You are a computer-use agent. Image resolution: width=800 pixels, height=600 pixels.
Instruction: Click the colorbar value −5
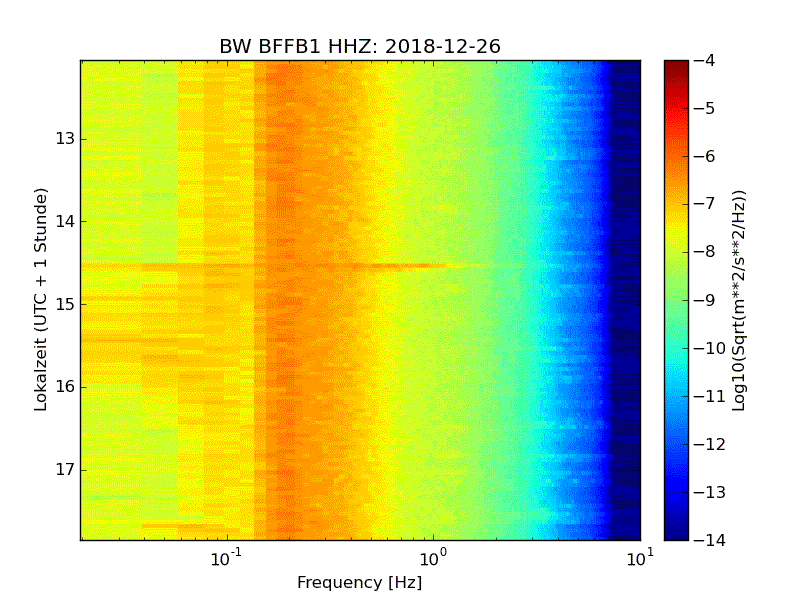[704, 108]
